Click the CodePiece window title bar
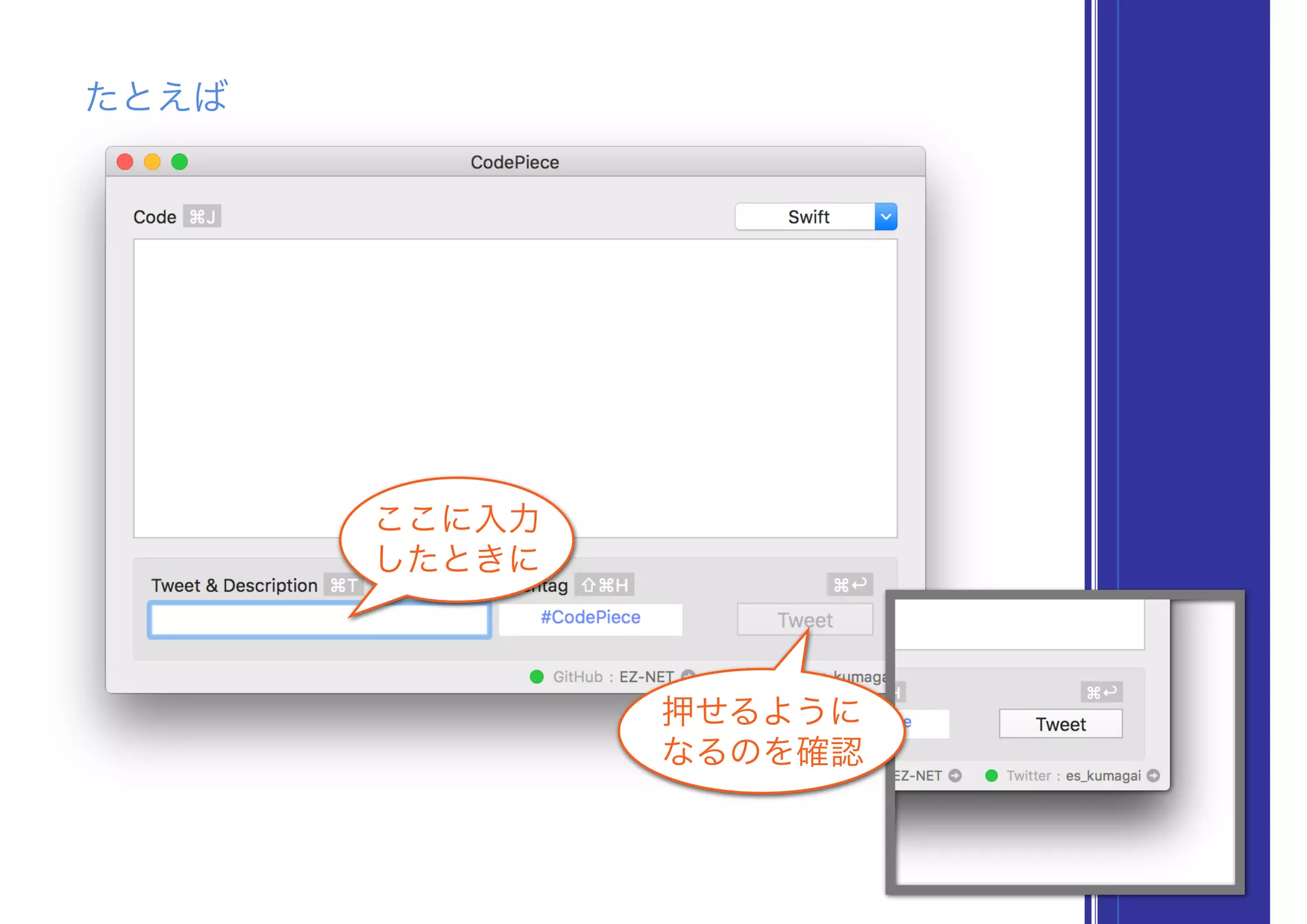This screenshot has width=1307, height=924. (514, 162)
